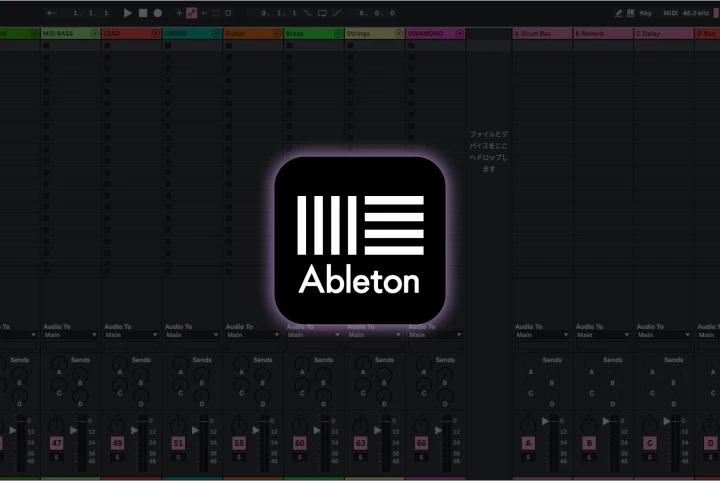
Task: Open Audio To dropdown on MID BASS track
Action: click(71, 335)
